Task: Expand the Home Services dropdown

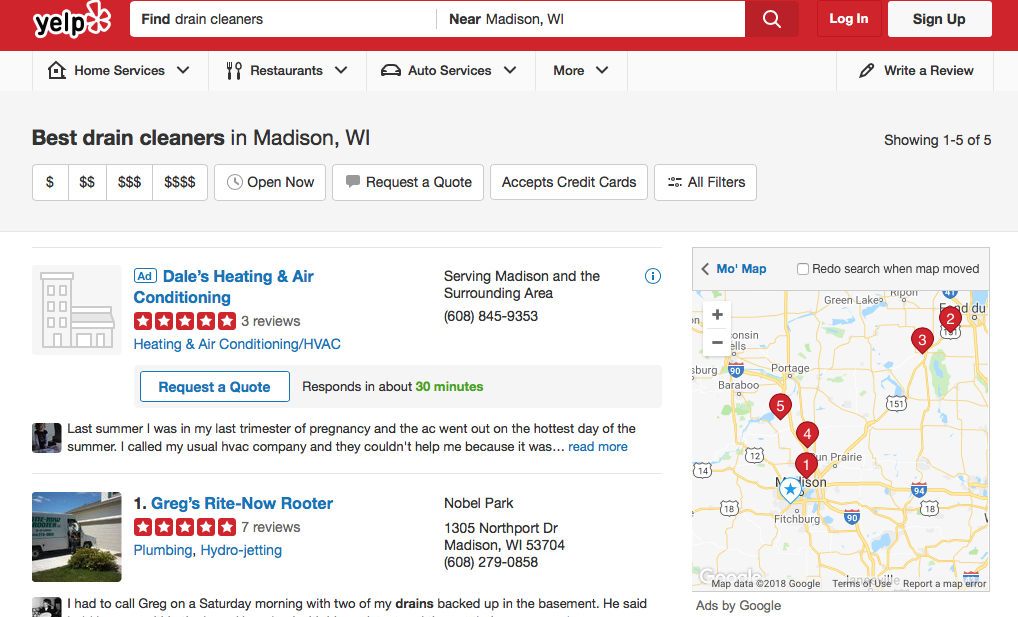Action: point(119,71)
